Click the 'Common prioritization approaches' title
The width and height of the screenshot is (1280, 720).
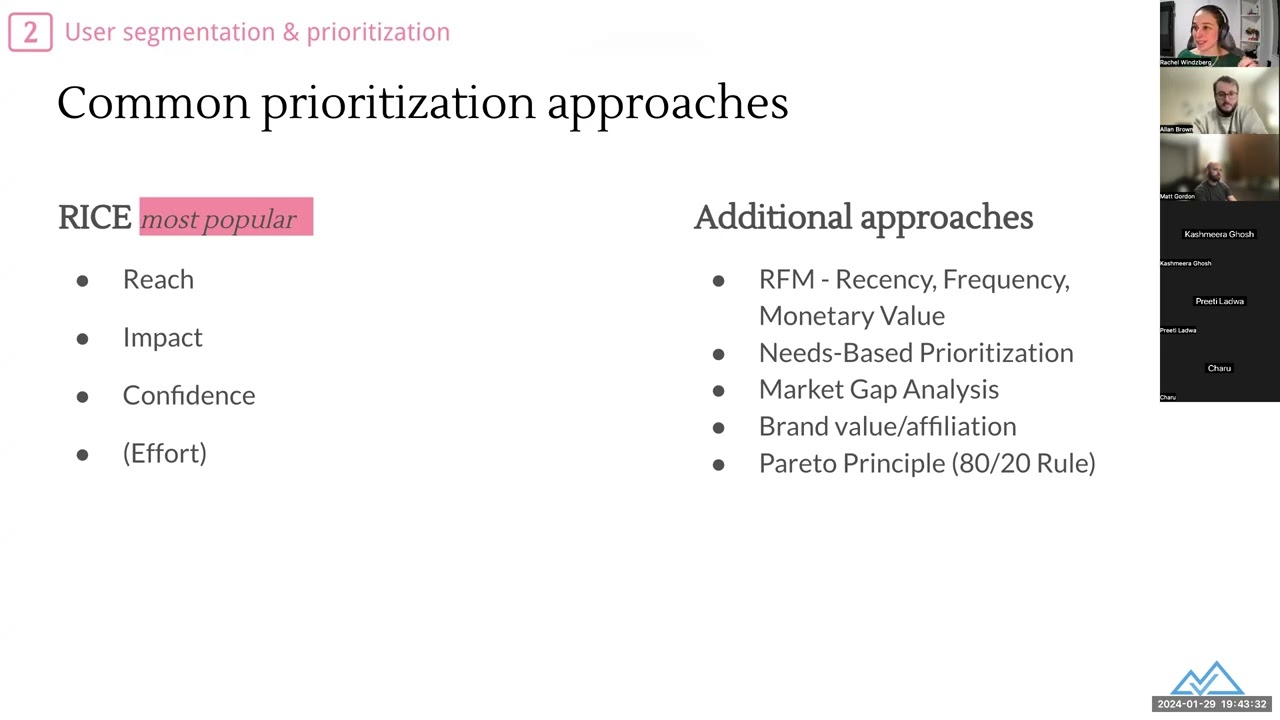[423, 103]
